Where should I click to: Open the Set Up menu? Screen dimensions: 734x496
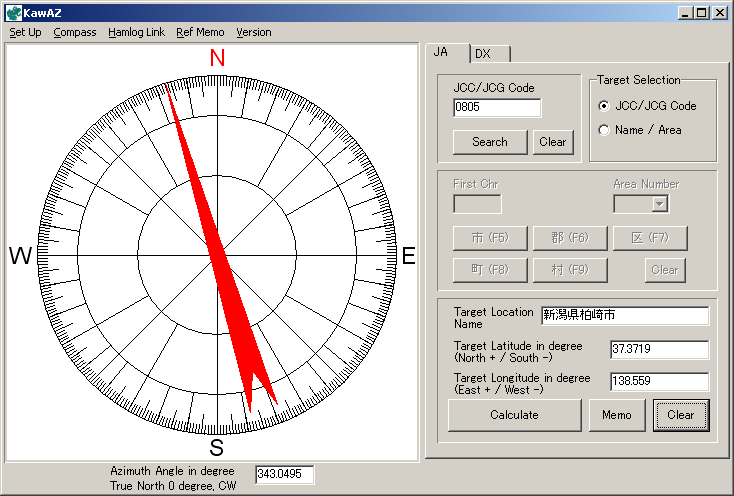click(25, 32)
